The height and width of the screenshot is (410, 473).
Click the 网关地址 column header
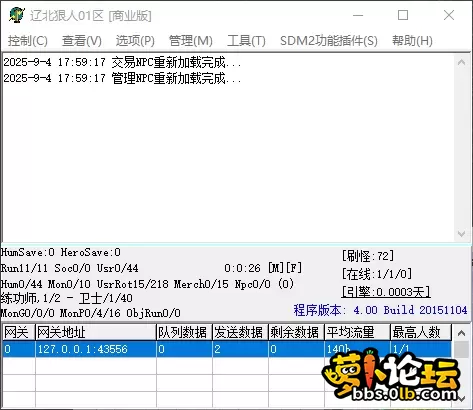coord(96,332)
